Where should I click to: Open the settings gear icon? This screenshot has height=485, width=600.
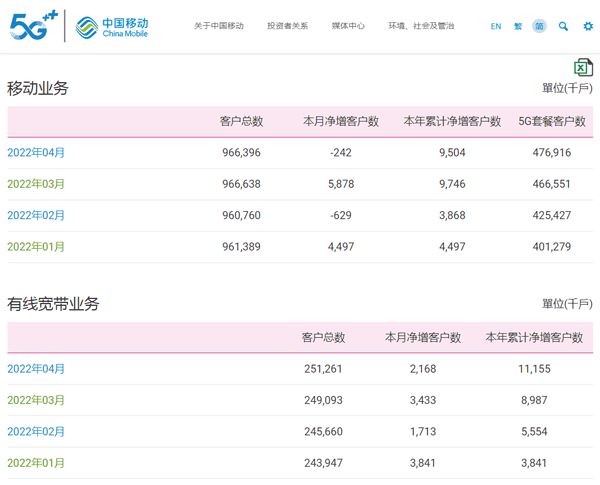pos(587,26)
